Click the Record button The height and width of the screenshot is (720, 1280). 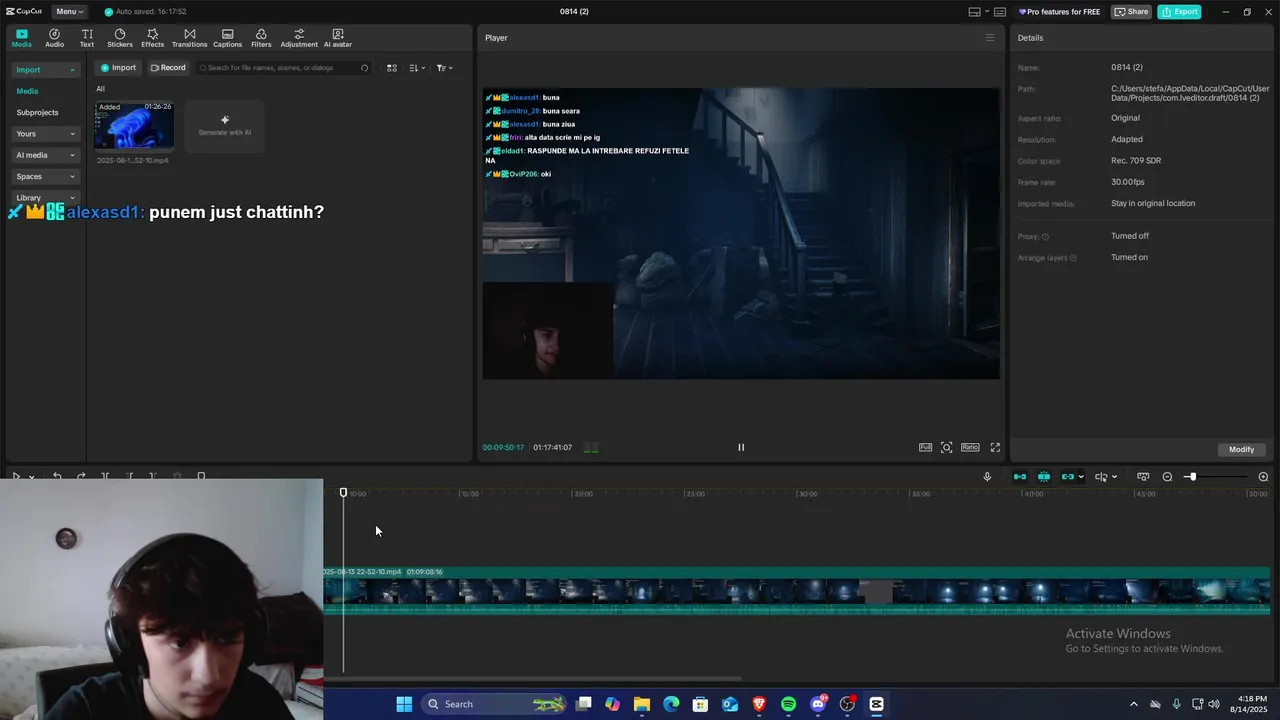(168, 68)
